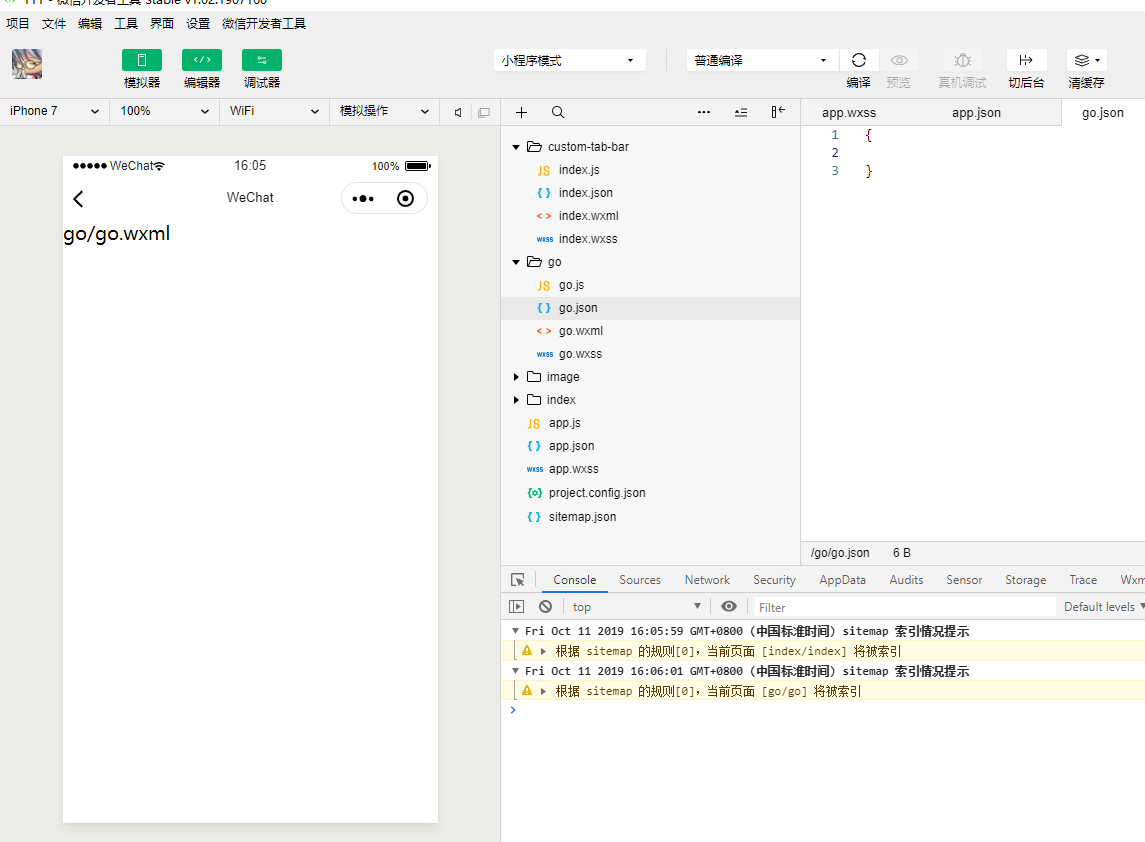Viewport: 1145px width, 842px height.
Task: Click the Compile refresh icon
Action: click(858, 60)
